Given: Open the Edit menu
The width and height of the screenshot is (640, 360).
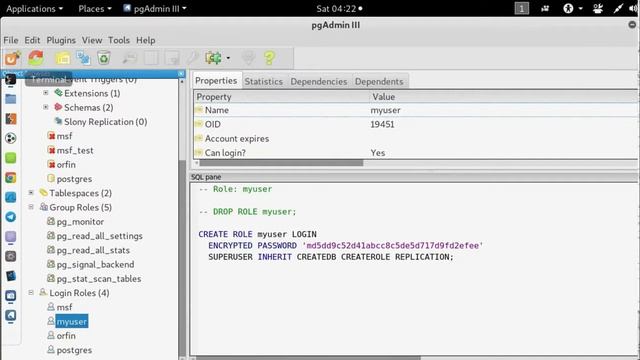Looking at the screenshot, I should pos(32,40).
